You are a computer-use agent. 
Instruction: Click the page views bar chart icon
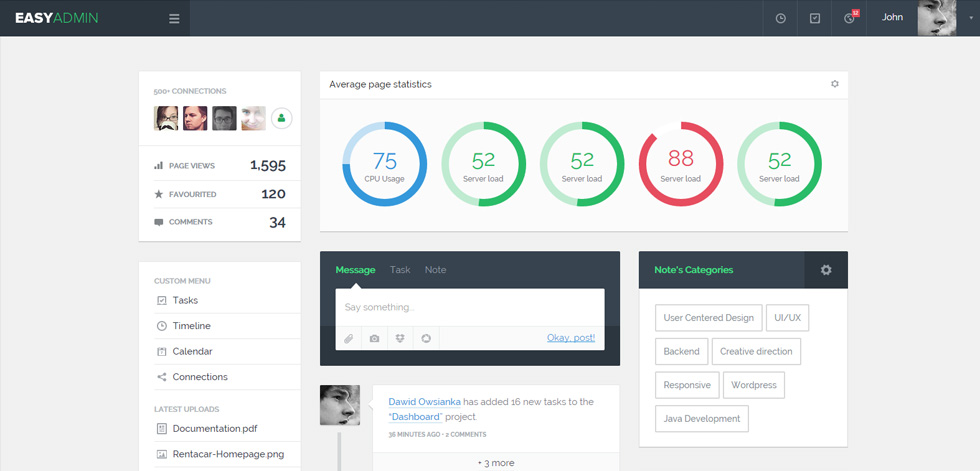pos(159,166)
